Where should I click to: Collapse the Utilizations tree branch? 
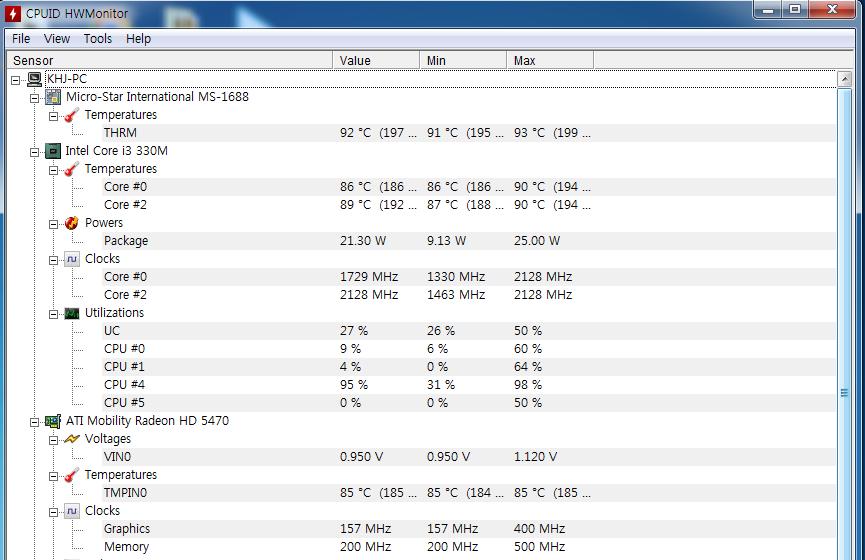click(54, 313)
